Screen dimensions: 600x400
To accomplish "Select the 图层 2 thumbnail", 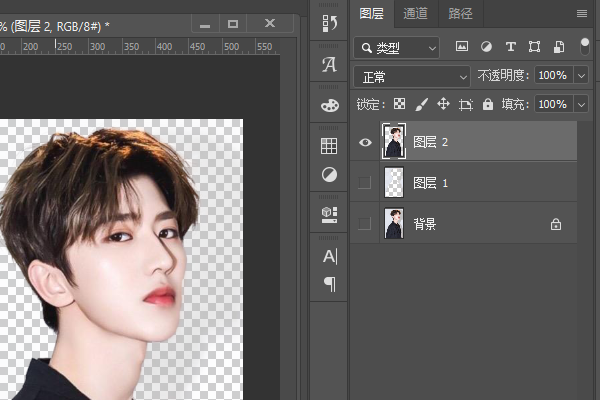I will pyautogui.click(x=394, y=141).
